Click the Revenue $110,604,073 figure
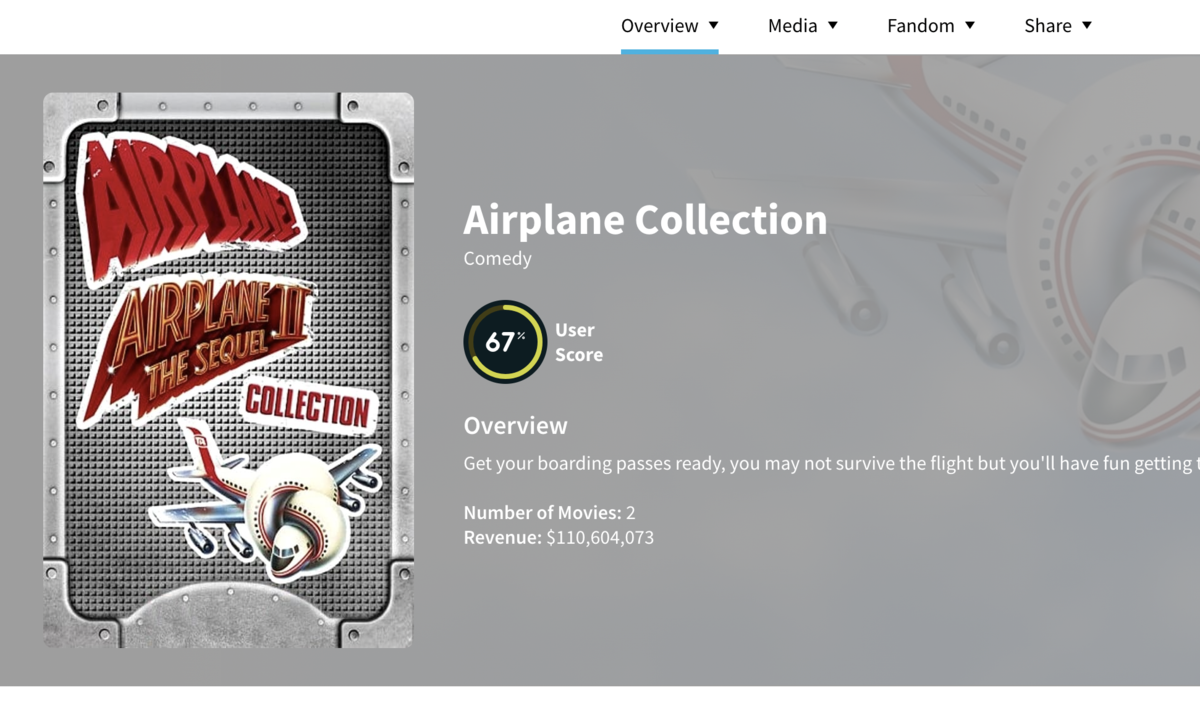This screenshot has height=711, width=1200. tap(559, 538)
